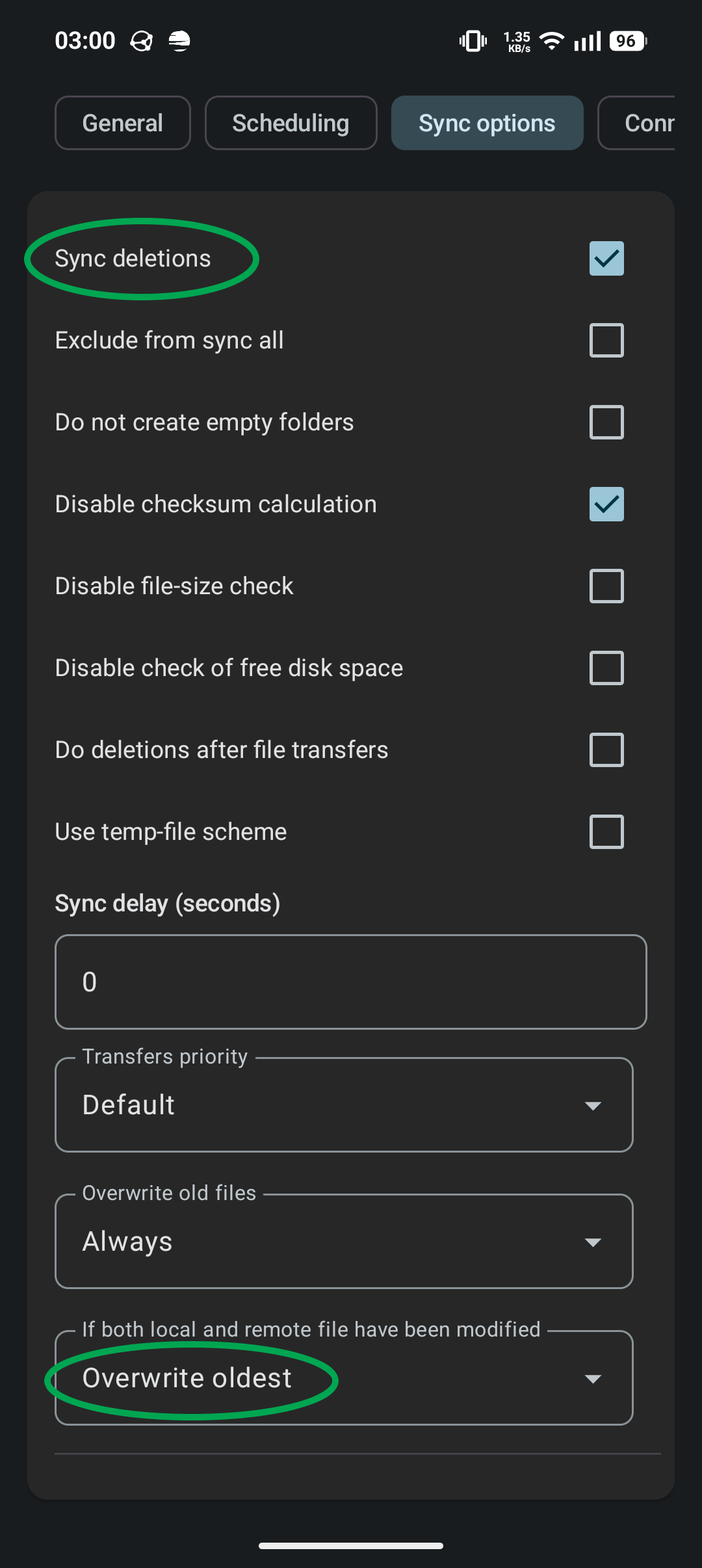Image resolution: width=702 pixels, height=1568 pixels.
Task: Open the Overwrite oldest conflict dropdown
Action: point(344,1378)
